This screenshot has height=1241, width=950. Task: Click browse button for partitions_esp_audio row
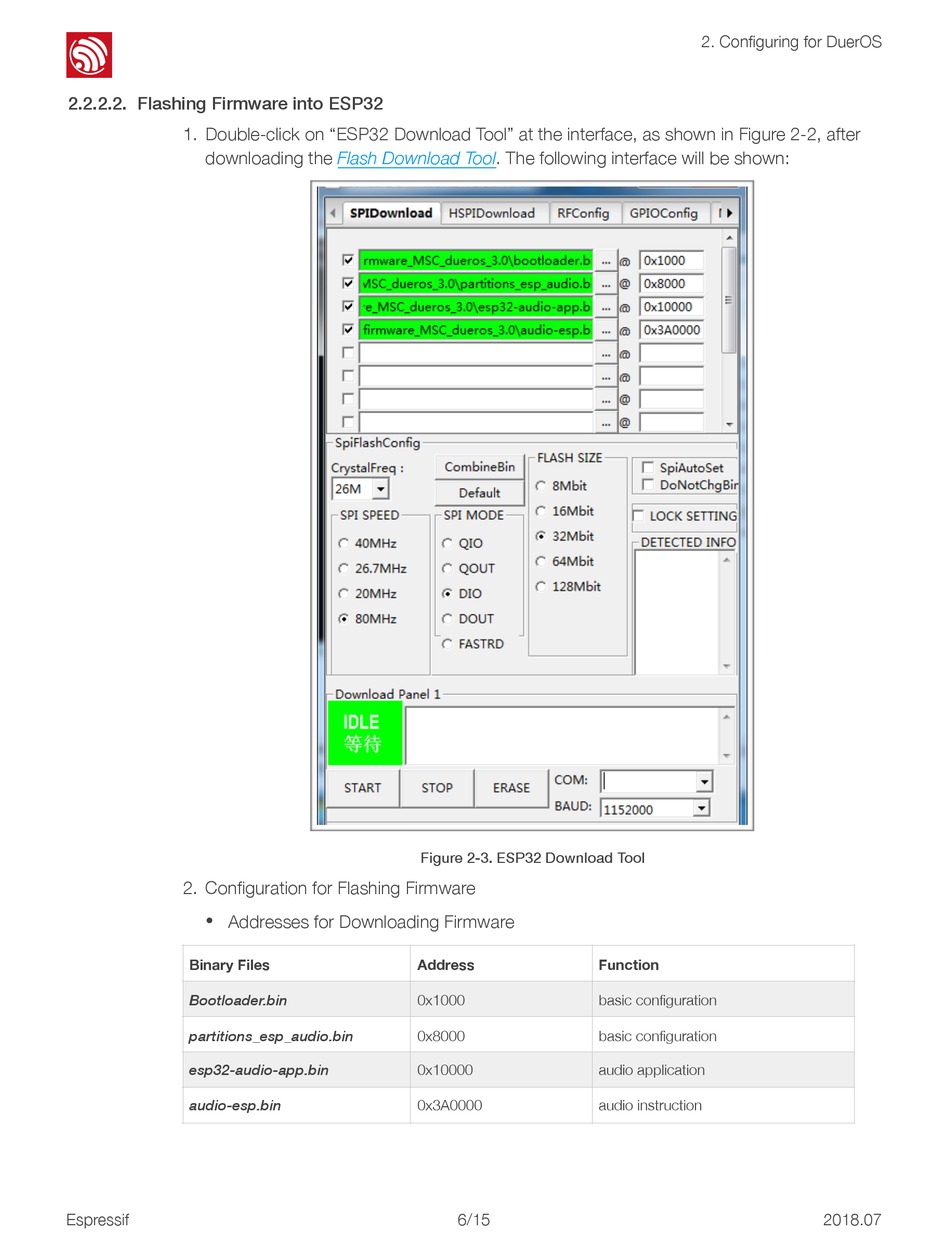tap(605, 284)
